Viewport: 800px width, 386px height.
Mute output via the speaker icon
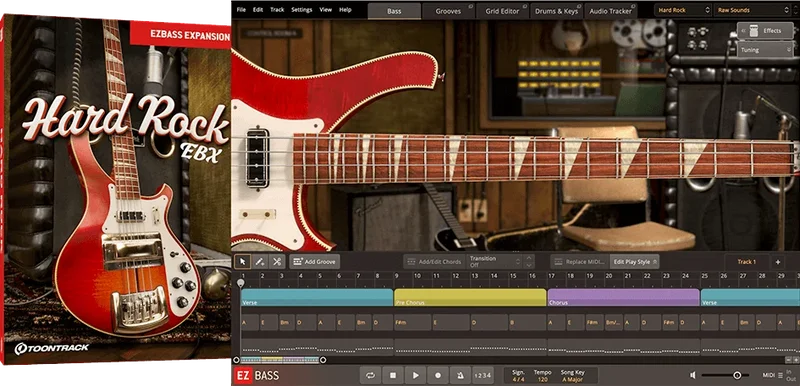coord(693,375)
